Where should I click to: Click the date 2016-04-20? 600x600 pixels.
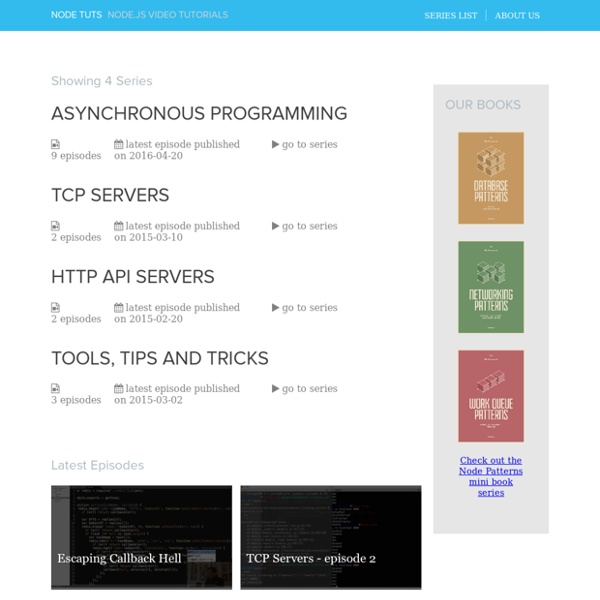click(156, 156)
